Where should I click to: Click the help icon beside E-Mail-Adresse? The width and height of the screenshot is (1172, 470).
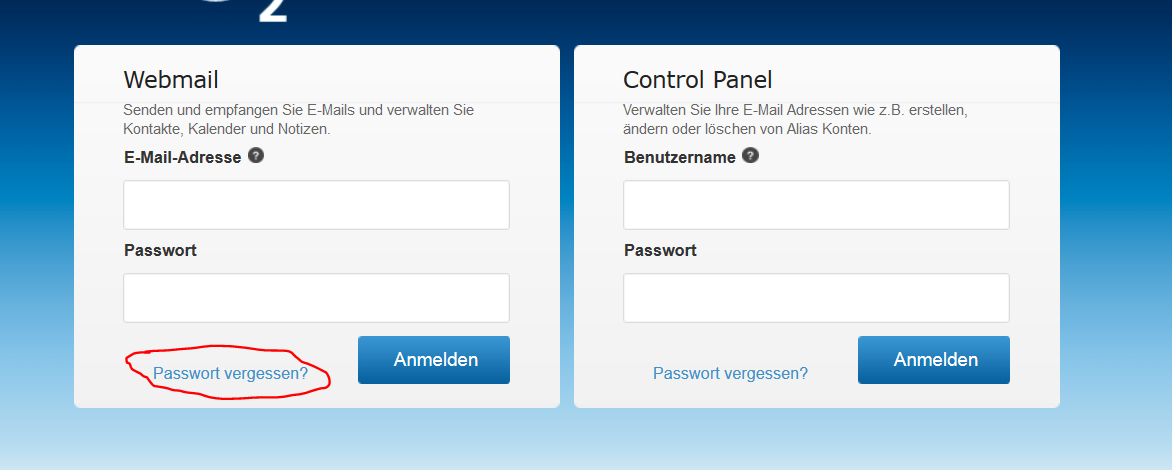pyautogui.click(x=256, y=155)
